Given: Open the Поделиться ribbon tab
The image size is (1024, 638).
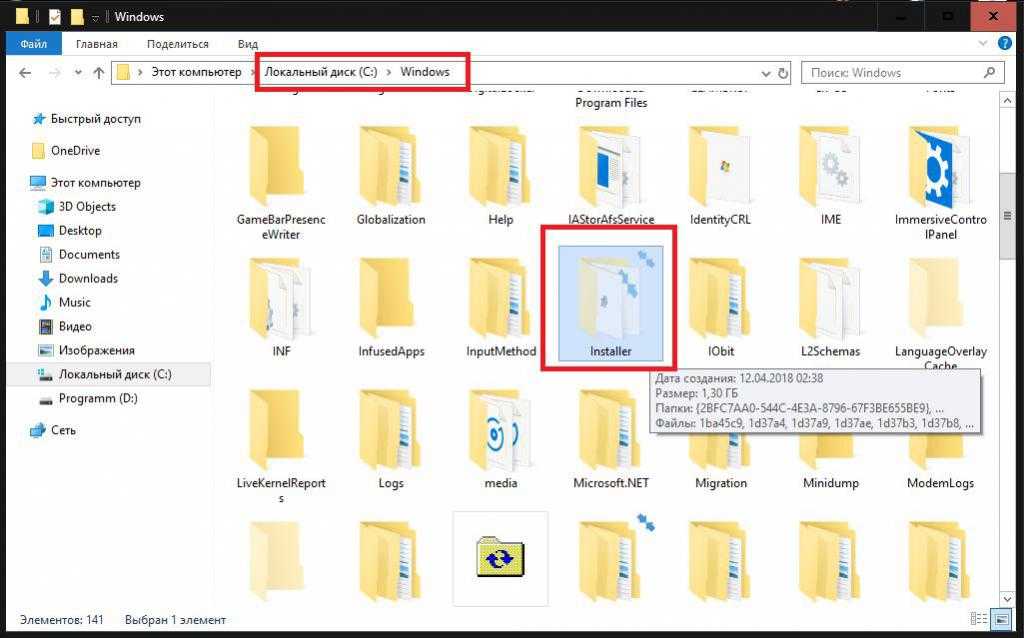Looking at the screenshot, I should pos(178,44).
